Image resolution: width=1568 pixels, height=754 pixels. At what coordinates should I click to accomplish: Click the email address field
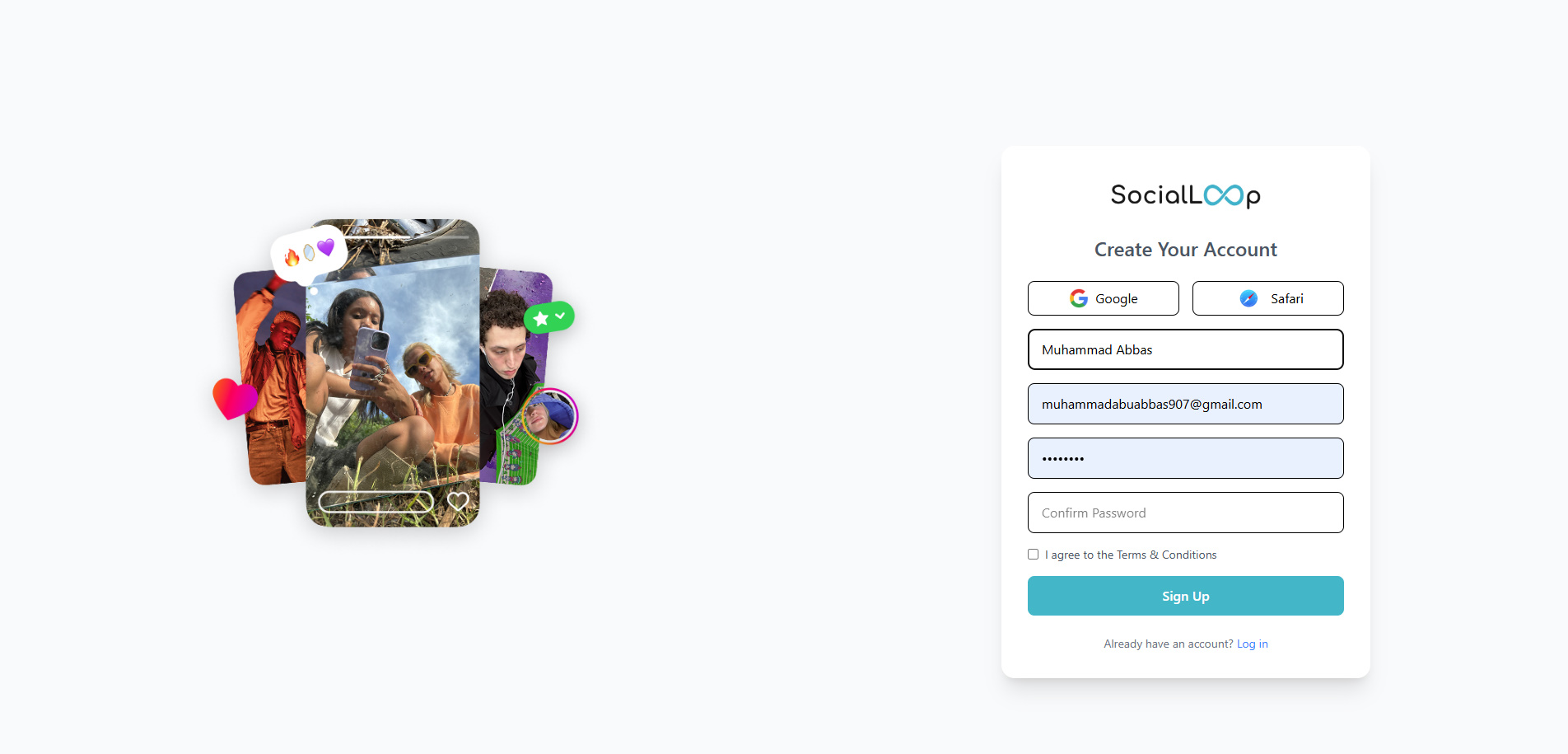click(1185, 404)
